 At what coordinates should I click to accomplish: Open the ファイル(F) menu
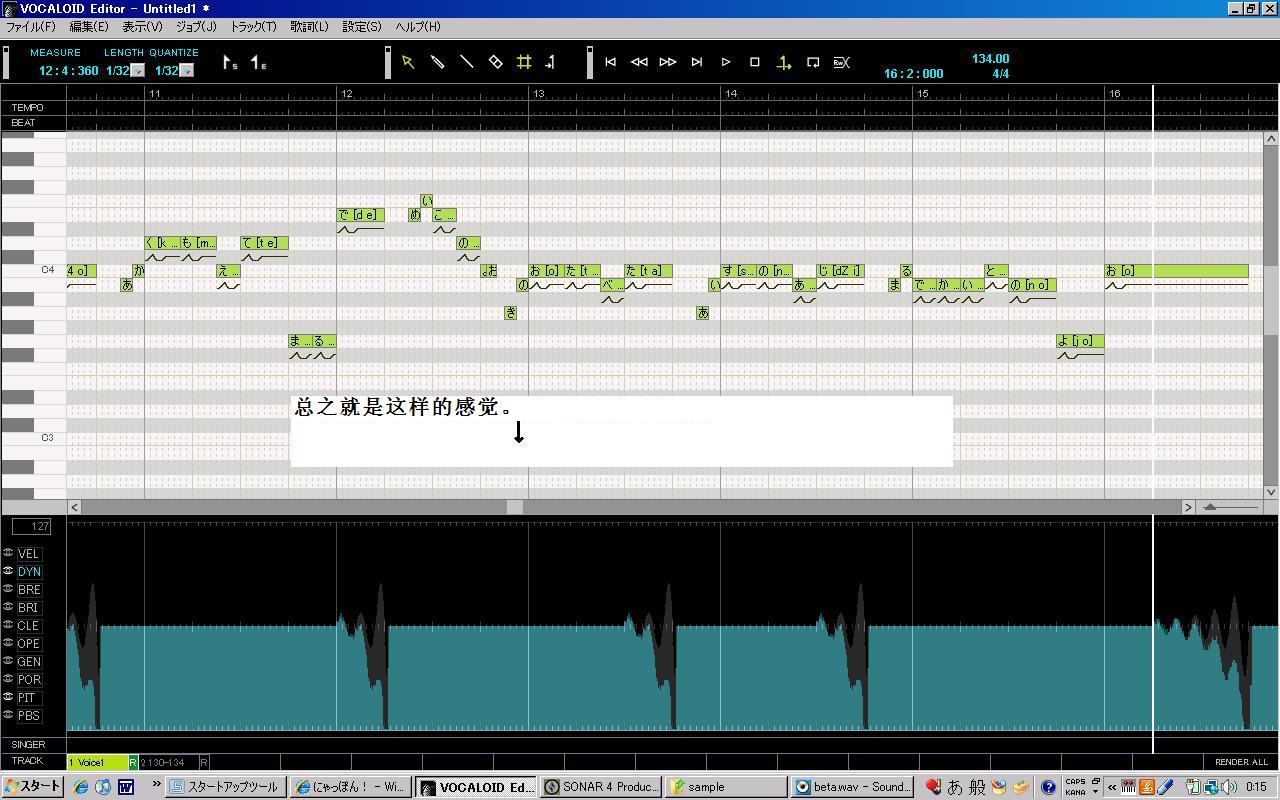pyautogui.click(x=31, y=27)
